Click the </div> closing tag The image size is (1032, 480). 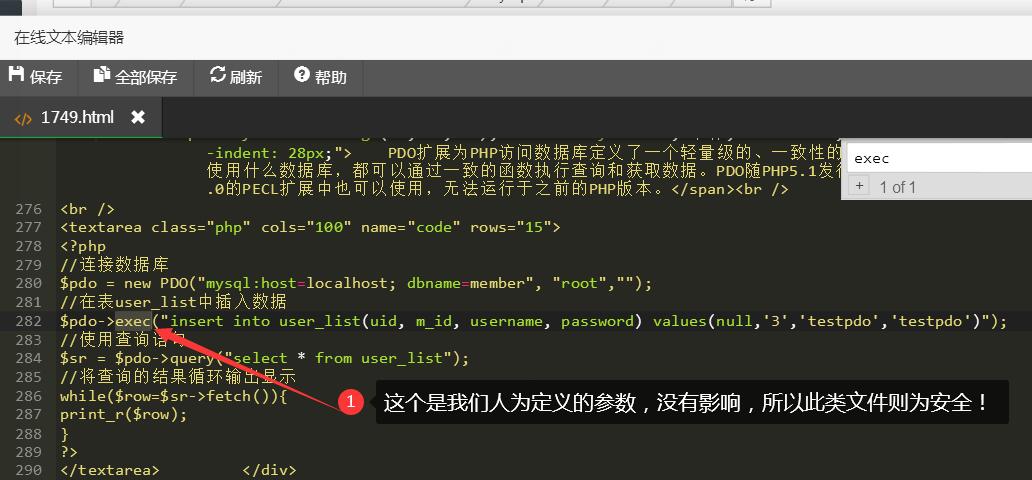(x=270, y=470)
